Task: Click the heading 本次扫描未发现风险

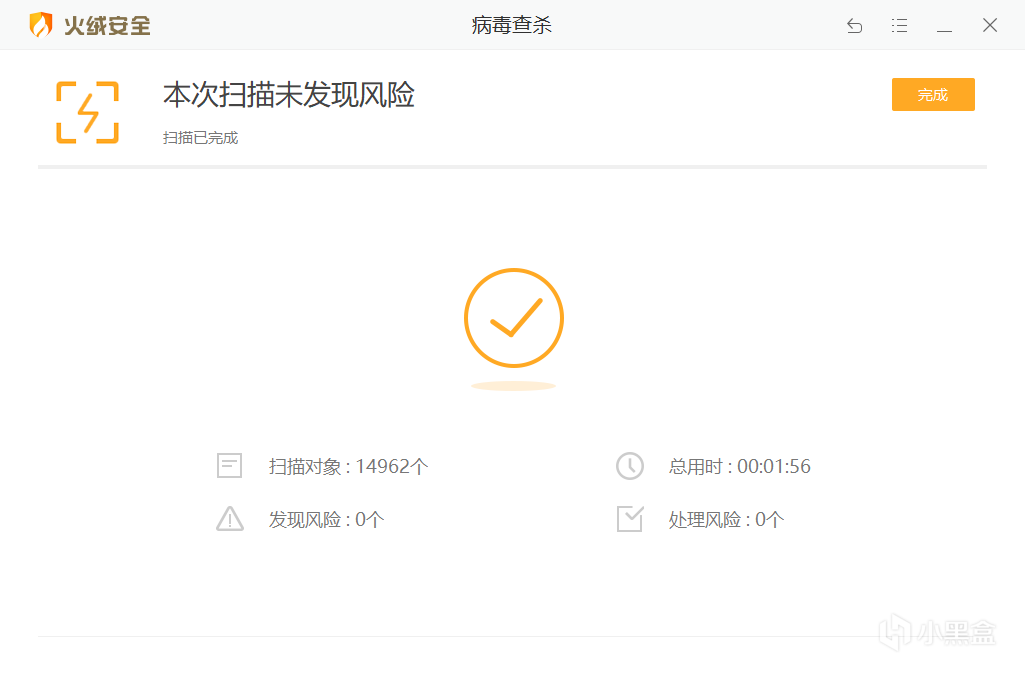Action: click(289, 95)
